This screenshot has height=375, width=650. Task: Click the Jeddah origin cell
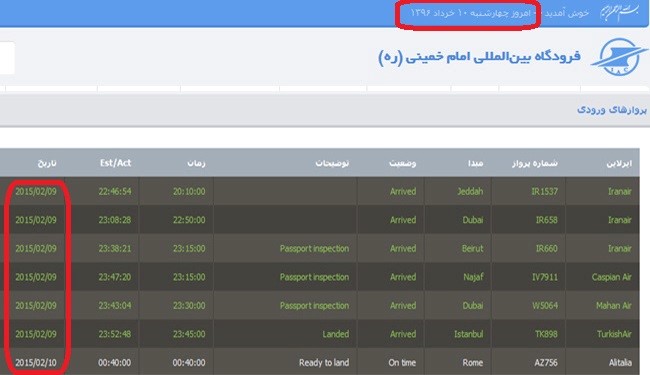470,191
